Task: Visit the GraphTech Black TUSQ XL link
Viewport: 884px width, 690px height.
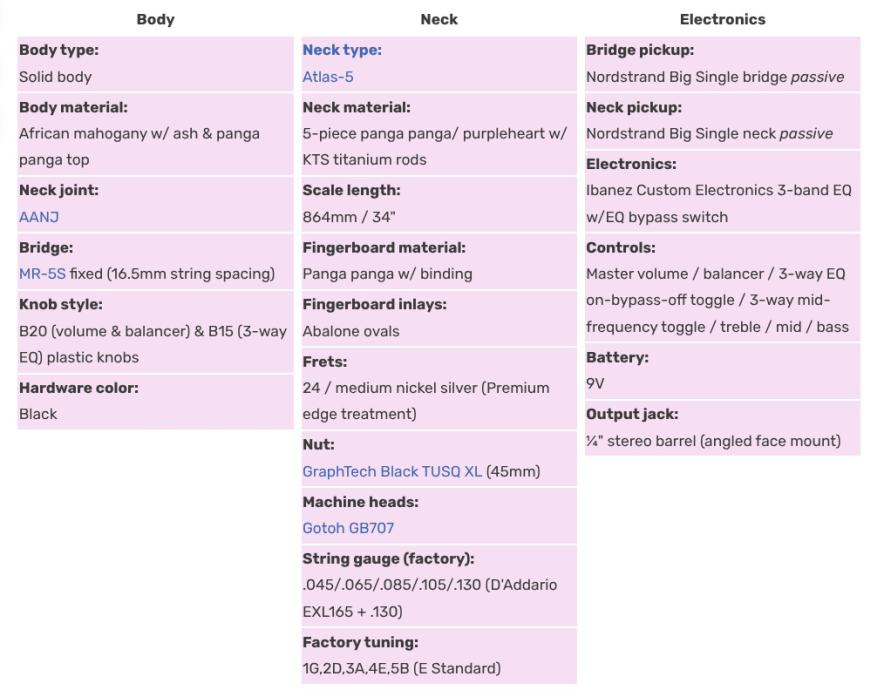Action: (x=392, y=471)
